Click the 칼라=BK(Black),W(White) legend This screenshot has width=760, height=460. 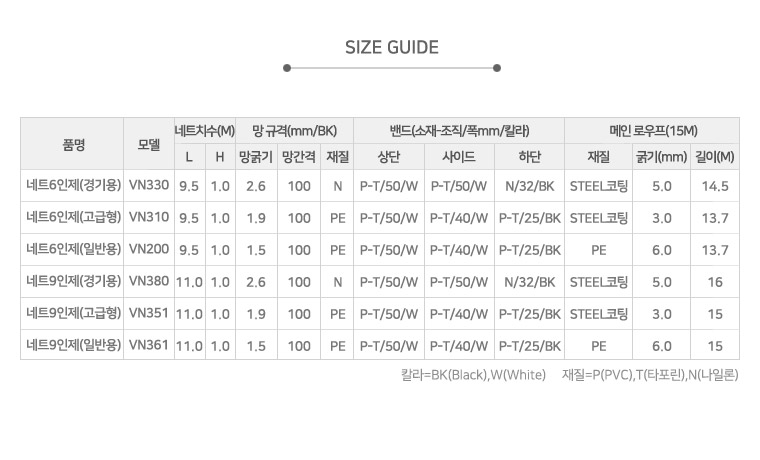(x=473, y=375)
